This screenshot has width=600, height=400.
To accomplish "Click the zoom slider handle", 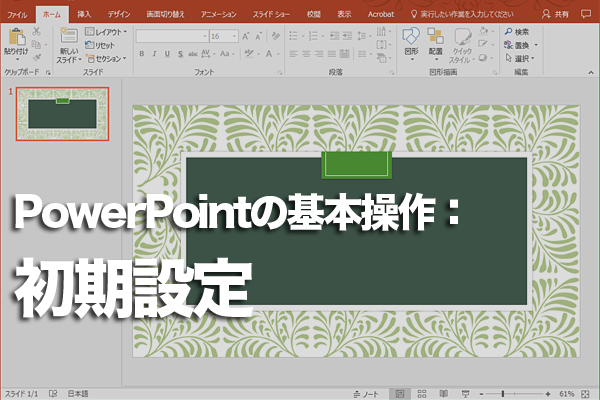I will [503, 394].
